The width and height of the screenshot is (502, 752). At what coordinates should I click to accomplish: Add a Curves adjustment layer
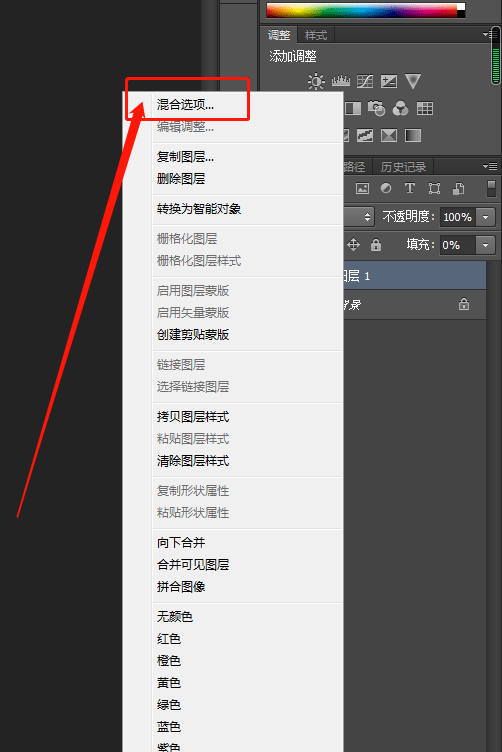tap(365, 81)
